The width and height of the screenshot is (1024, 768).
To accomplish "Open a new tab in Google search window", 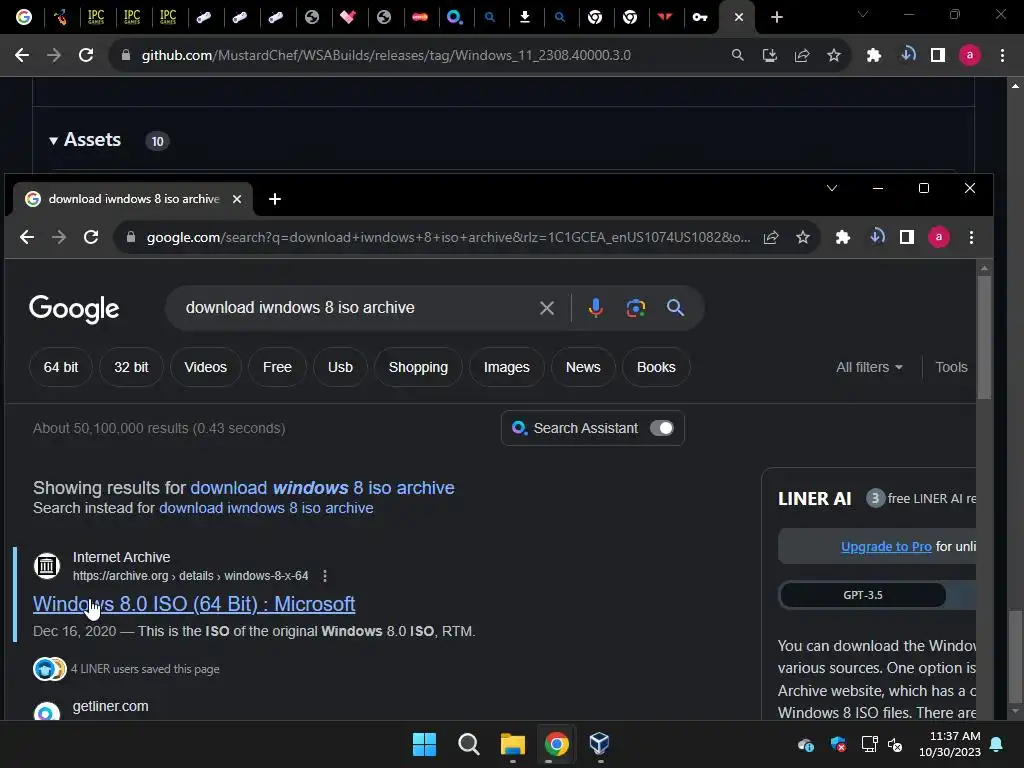I will [x=275, y=199].
